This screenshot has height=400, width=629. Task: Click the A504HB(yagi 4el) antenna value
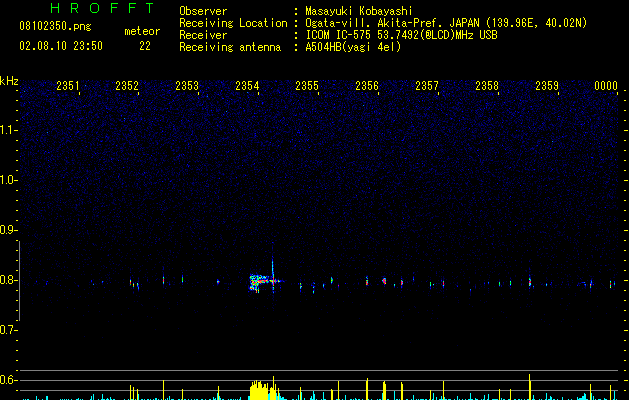353,47
